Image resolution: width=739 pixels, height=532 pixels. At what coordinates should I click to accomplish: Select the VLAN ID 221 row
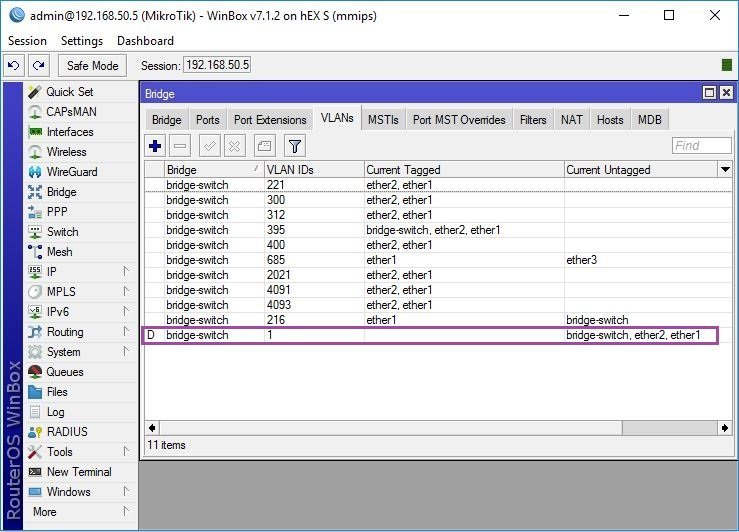point(438,185)
